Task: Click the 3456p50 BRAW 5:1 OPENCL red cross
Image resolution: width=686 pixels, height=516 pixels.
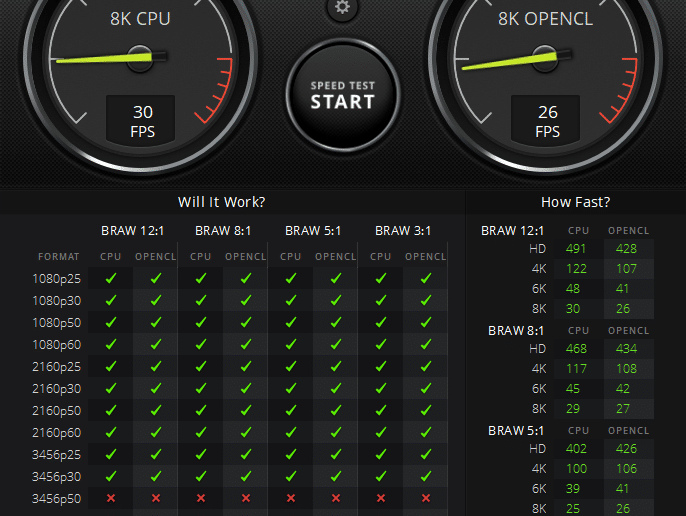Action: [x=336, y=498]
